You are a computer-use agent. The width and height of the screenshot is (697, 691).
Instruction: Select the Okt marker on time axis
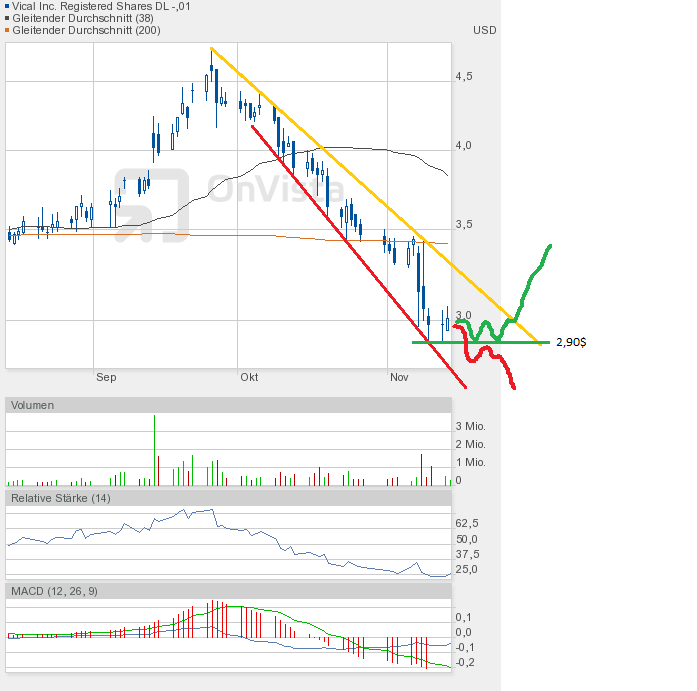click(249, 377)
